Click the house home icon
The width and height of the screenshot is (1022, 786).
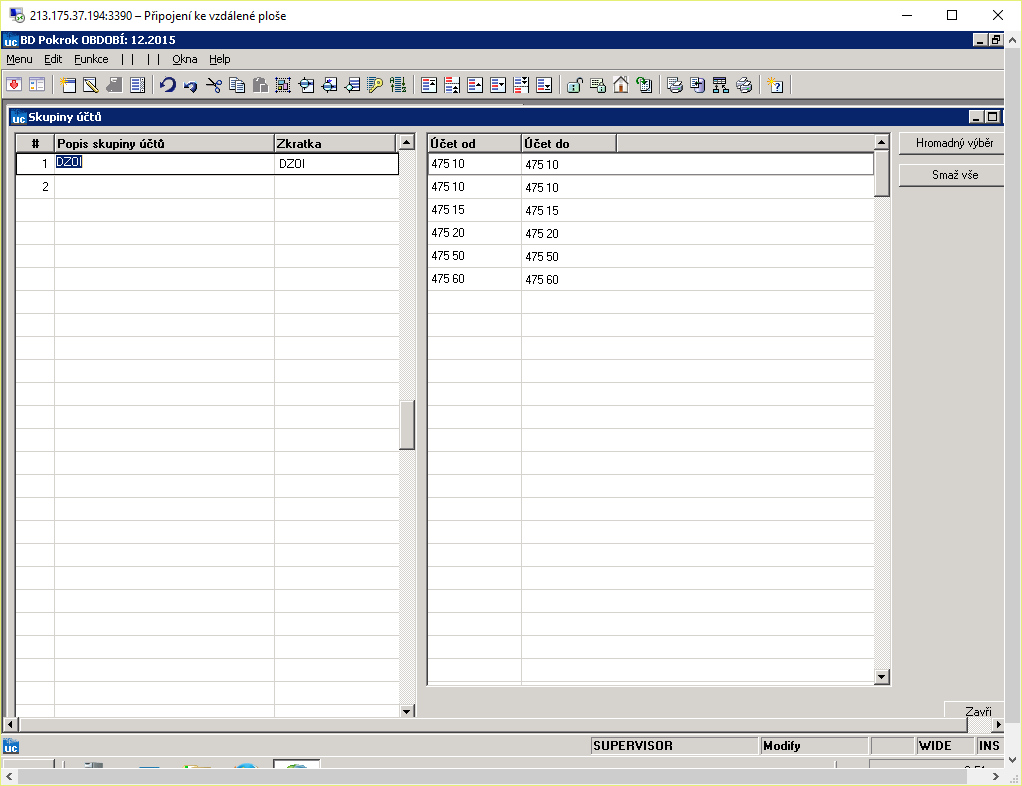pos(620,85)
